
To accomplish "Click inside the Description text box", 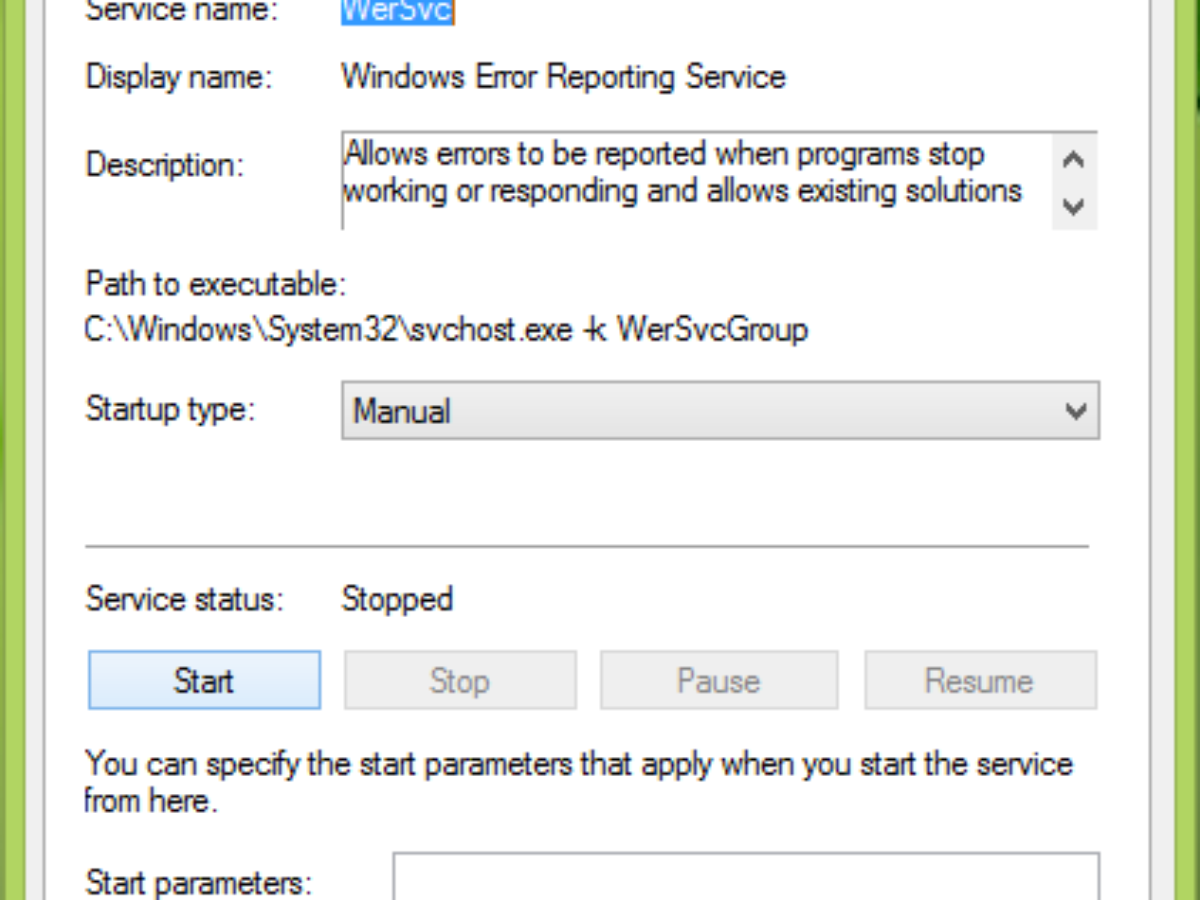I will tap(697, 180).
